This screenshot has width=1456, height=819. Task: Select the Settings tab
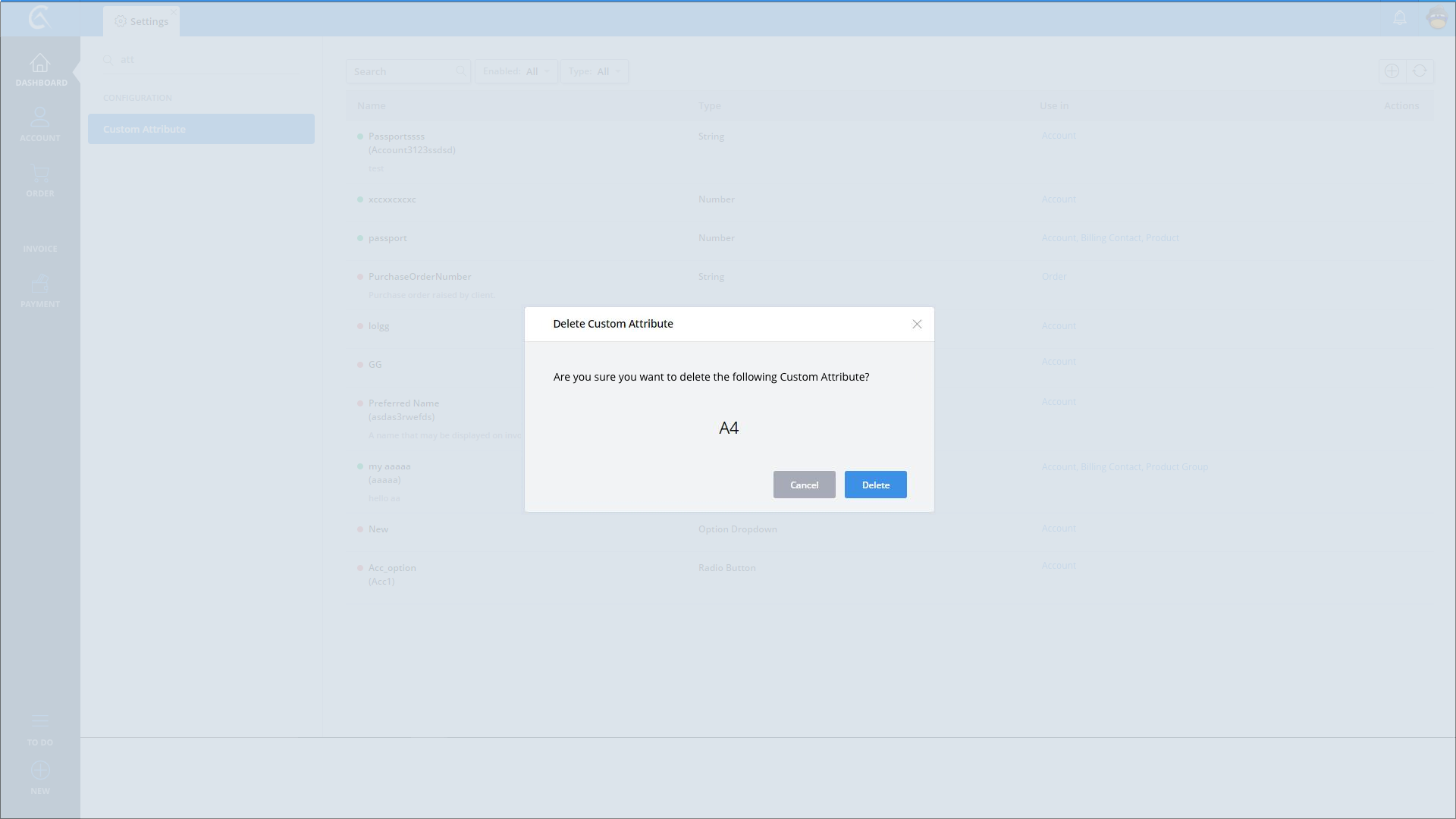click(x=142, y=21)
